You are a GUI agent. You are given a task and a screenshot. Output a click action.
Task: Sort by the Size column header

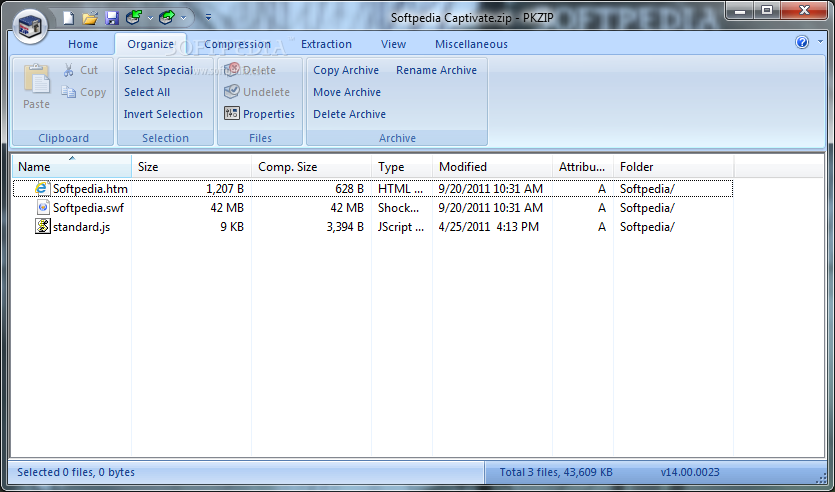192,167
